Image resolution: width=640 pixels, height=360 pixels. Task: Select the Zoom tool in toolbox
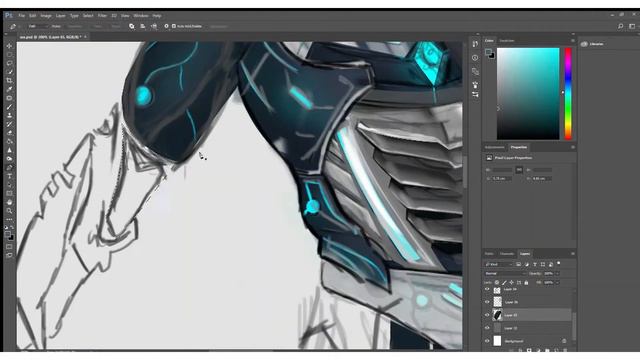tap(9, 211)
